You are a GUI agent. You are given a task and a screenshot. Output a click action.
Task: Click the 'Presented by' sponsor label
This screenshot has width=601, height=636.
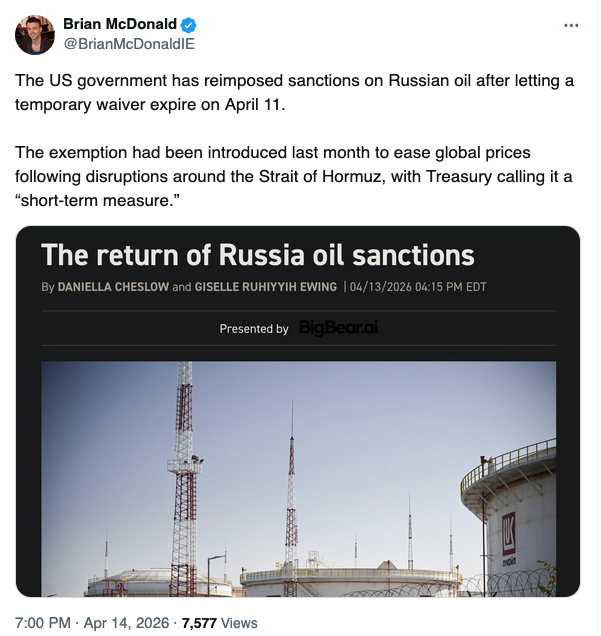click(x=254, y=329)
